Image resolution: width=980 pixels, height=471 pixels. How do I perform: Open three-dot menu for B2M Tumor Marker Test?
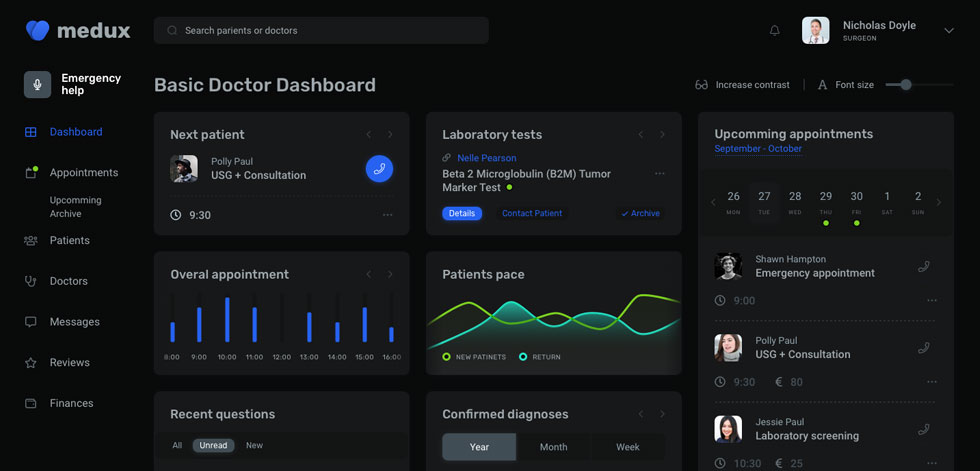660,173
